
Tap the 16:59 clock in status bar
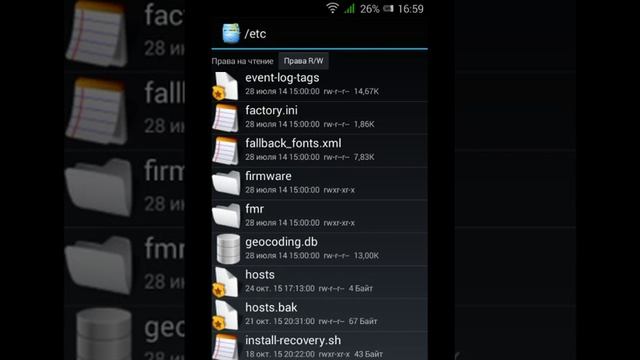coord(411,9)
